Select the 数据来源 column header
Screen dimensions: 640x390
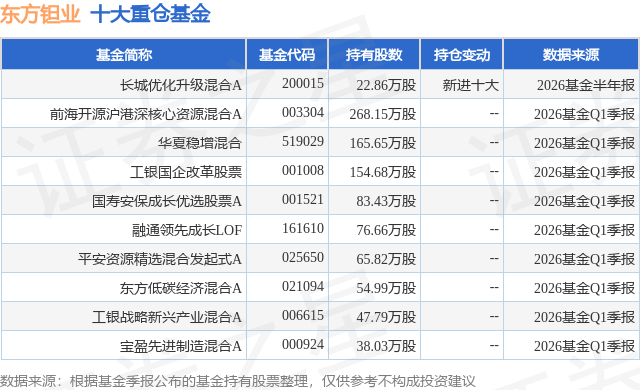pos(571,55)
